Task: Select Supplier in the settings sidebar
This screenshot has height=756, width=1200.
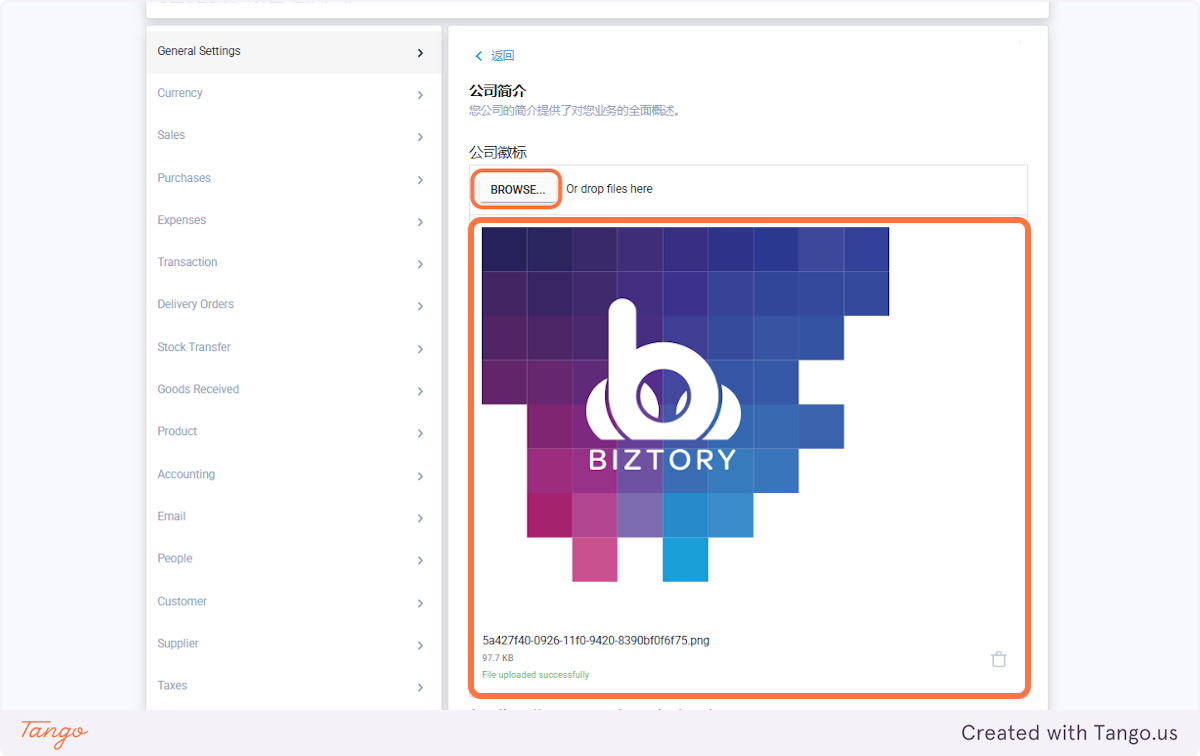Action: (x=293, y=643)
